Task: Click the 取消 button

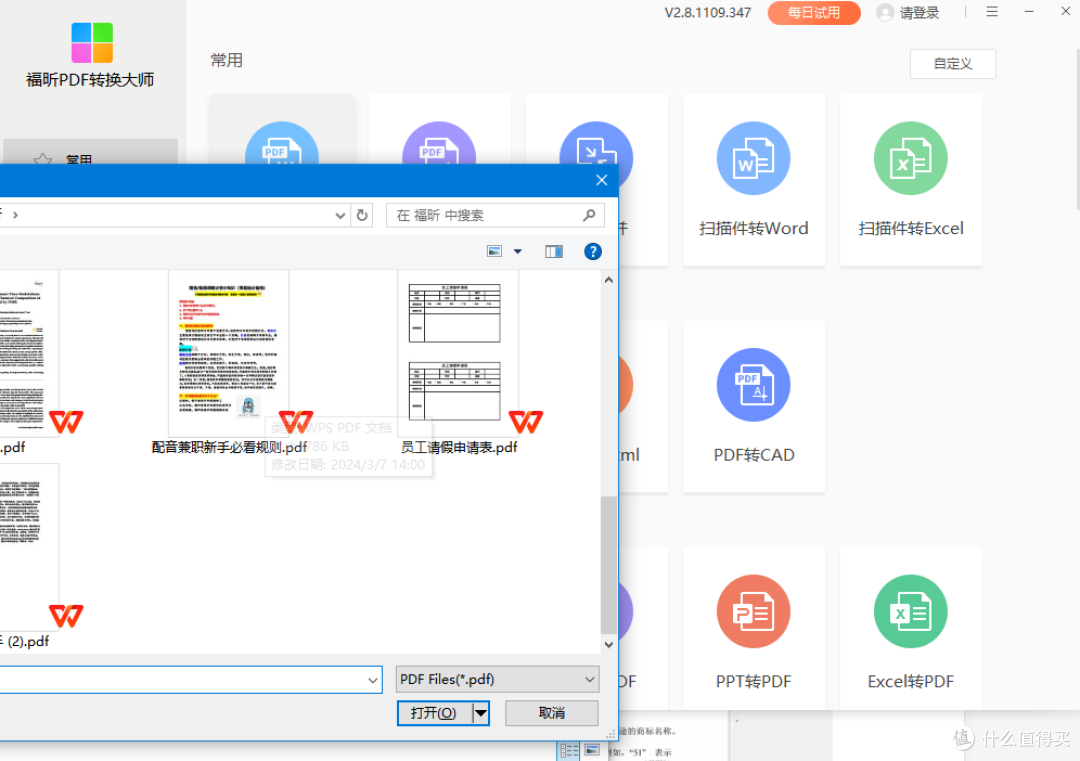Action: (552, 713)
